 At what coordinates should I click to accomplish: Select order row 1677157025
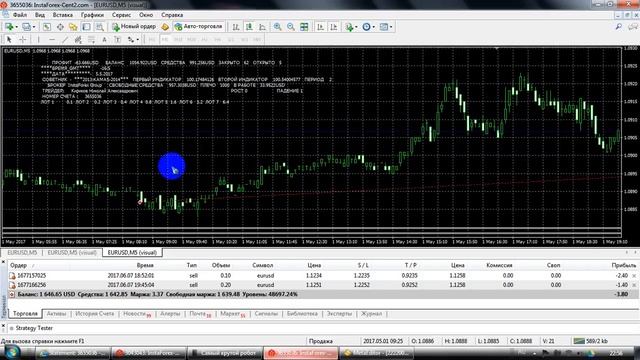click(322, 276)
